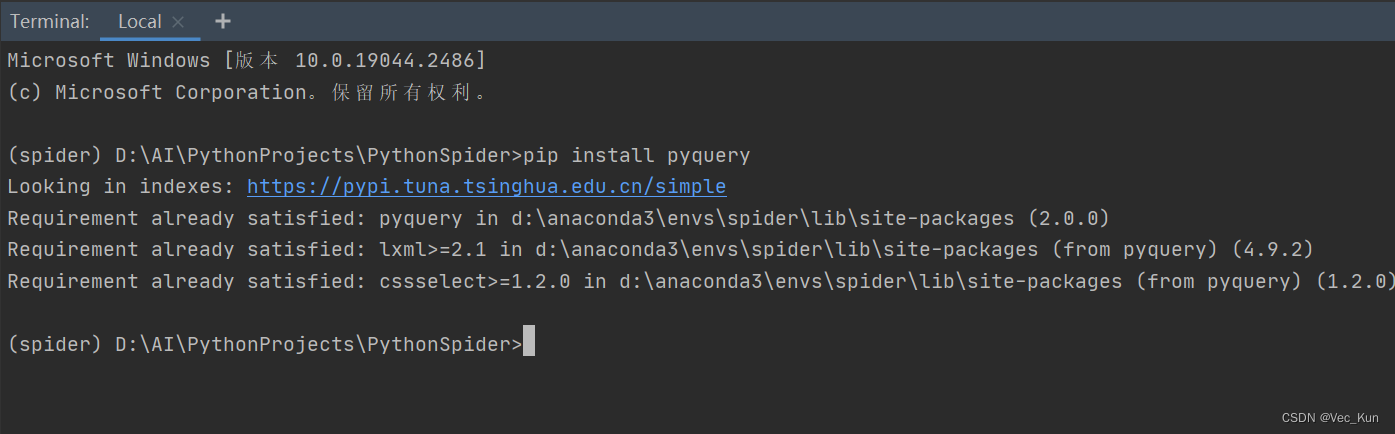Click the Microsoft Windows version line
Screen dimensions: 1395x434
coord(246,61)
